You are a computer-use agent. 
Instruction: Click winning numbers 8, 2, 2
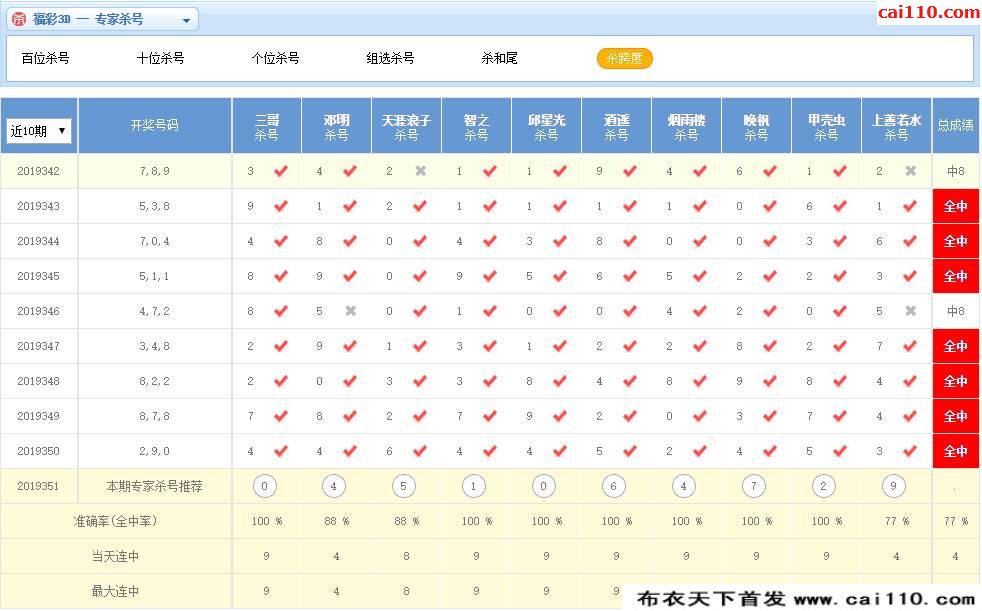[154, 381]
